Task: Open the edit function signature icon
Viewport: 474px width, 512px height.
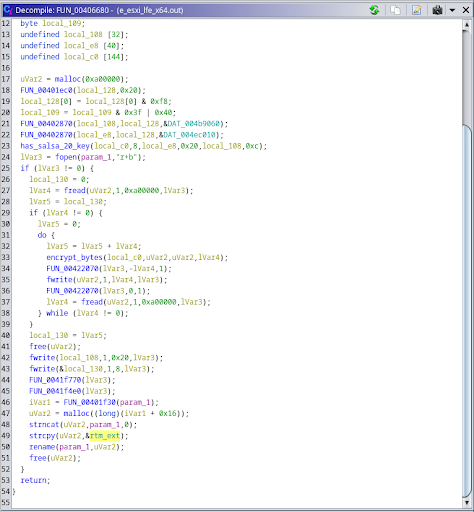Action: tap(417, 10)
